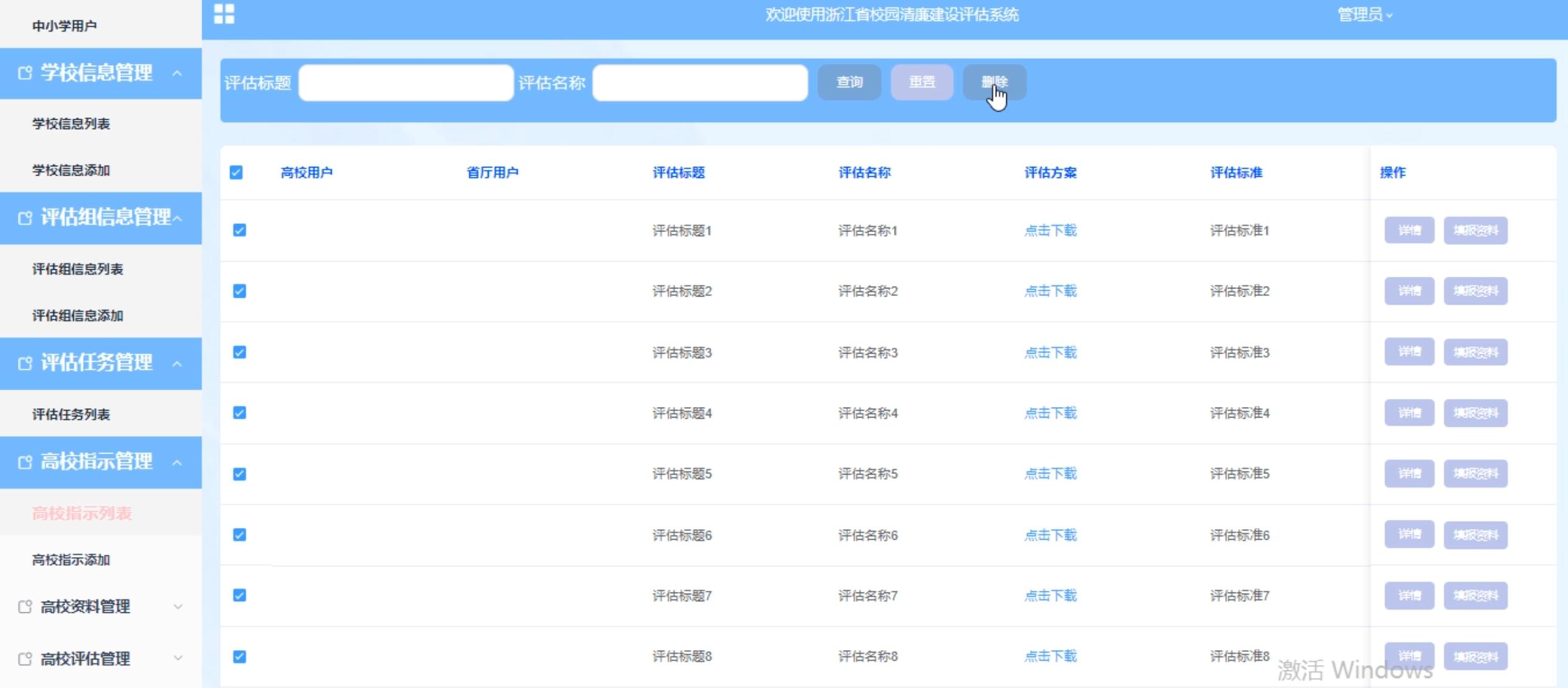This screenshot has width=1568, height=688.
Task: Click the 评估任务管理 section icon
Action: (25, 364)
